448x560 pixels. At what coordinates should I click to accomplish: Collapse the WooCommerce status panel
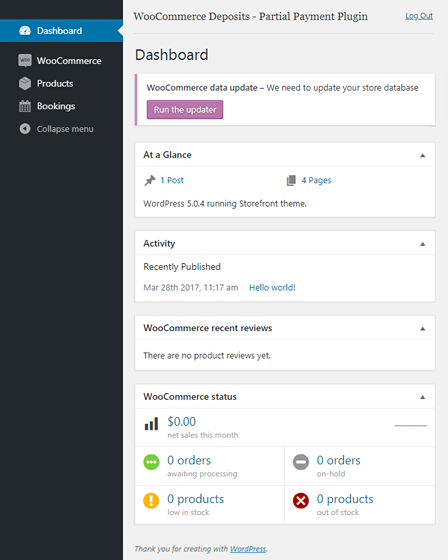423,397
